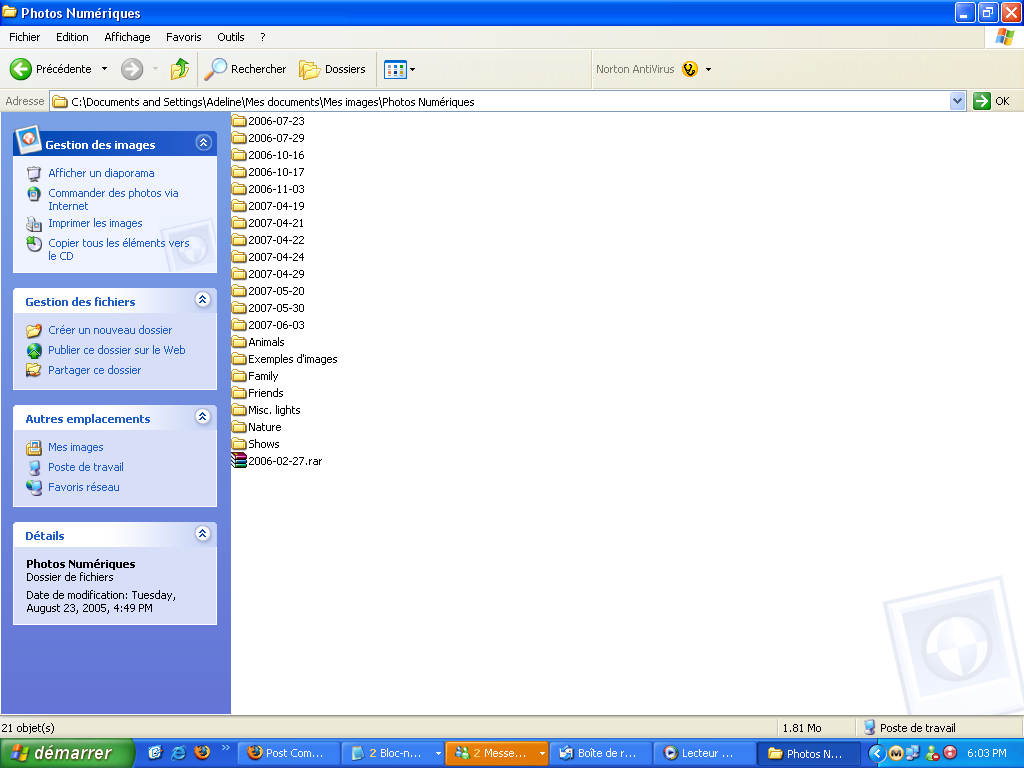Collapse the Détails panel
This screenshot has height=768, width=1024.
click(203, 534)
